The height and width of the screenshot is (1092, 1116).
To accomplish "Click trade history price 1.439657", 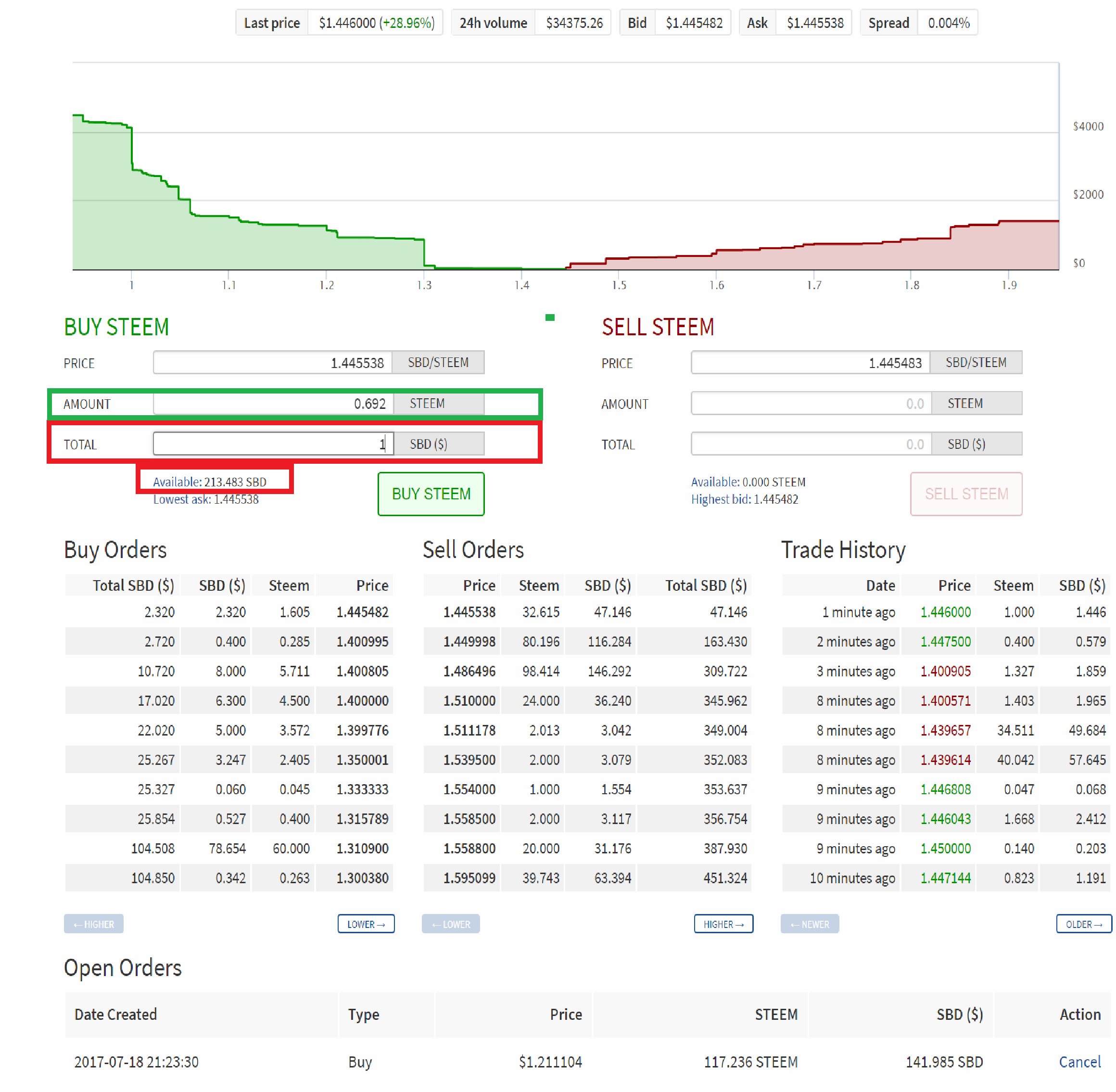I will tap(945, 730).
